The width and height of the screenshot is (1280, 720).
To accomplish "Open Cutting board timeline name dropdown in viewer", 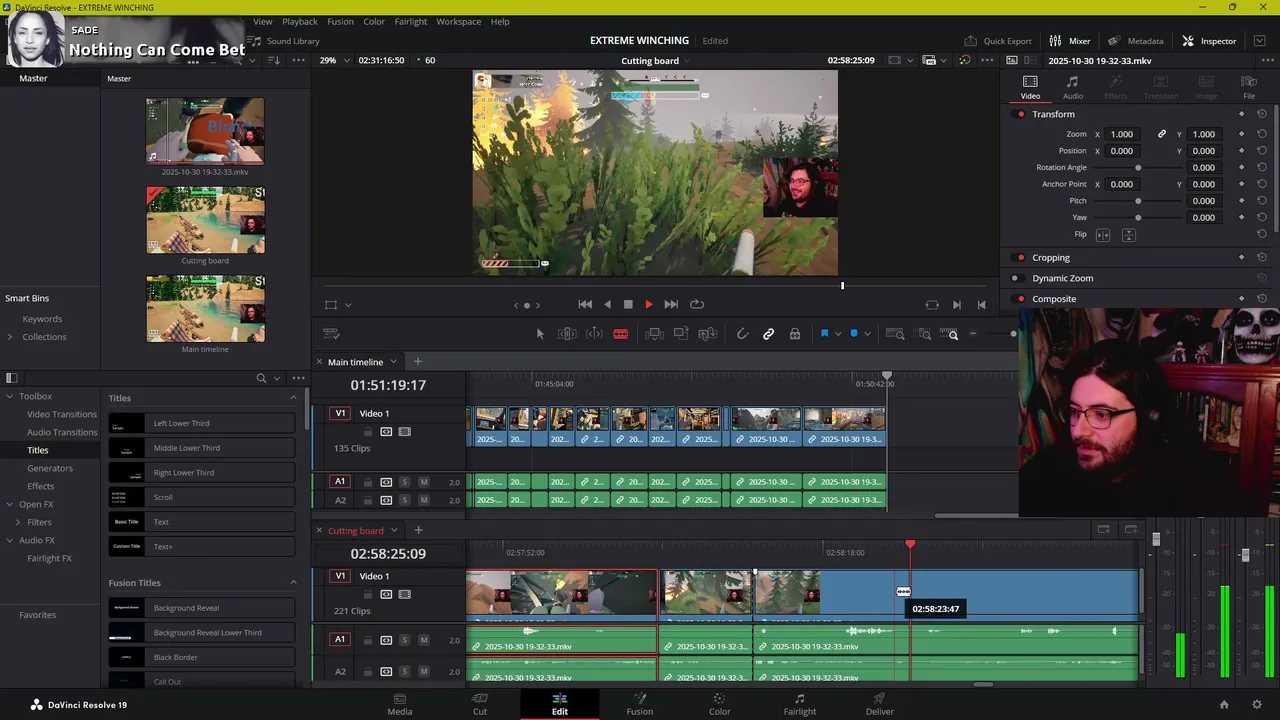I will pyautogui.click(x=656, y=61).
